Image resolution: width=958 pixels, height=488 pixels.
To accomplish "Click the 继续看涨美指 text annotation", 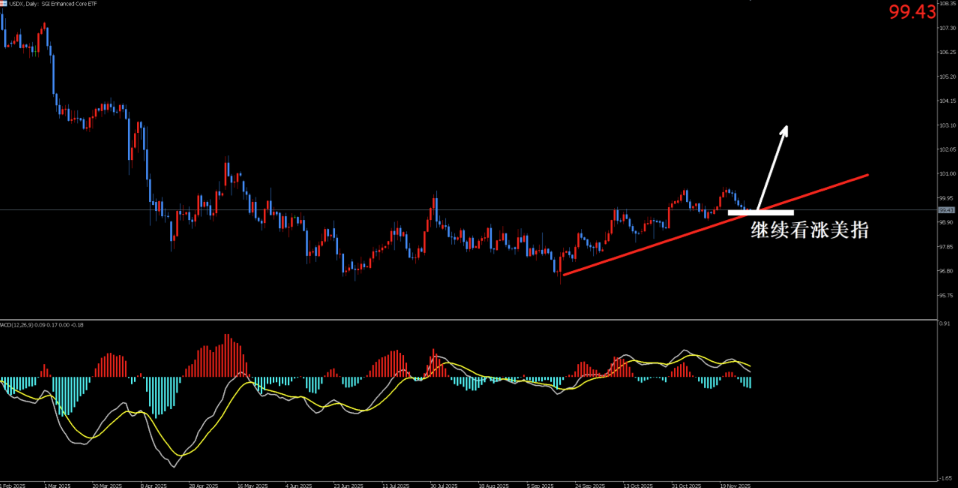I will click(x=809, y=231).
